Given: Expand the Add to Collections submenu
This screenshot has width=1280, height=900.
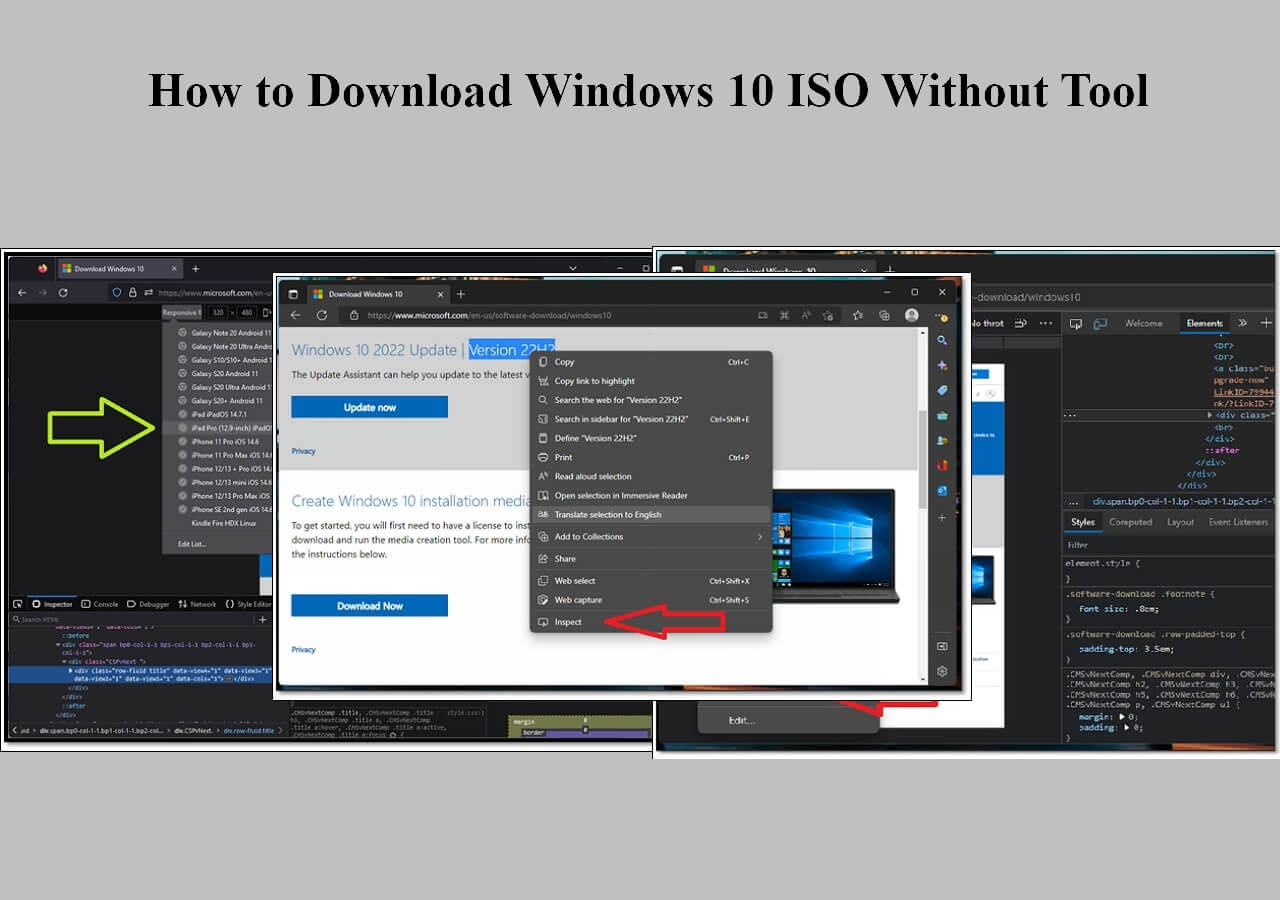Looking at the screenshot, I should coord(760,537).
